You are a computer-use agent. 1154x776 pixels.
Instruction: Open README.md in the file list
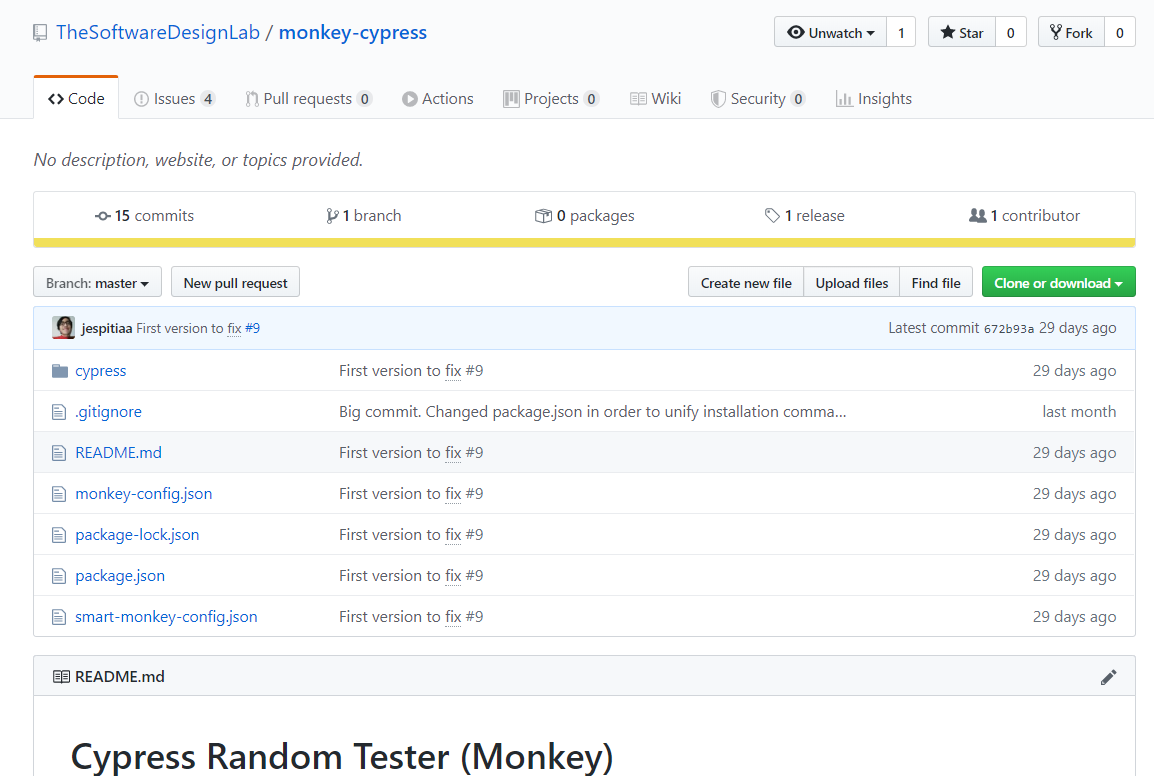point(118,454)
